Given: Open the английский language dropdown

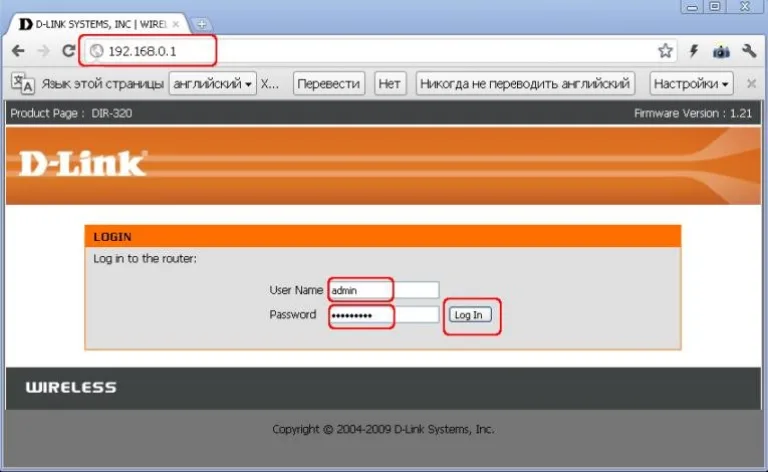Looking at the screenshot, I should pyautogui.click(x=213, y=84).
